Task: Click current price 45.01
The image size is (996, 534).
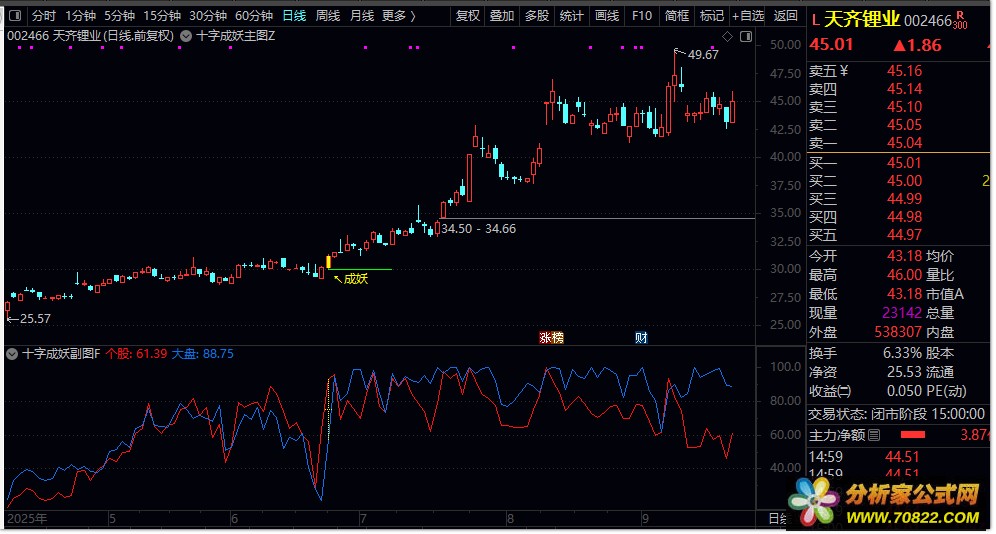Action: (831, 44)
